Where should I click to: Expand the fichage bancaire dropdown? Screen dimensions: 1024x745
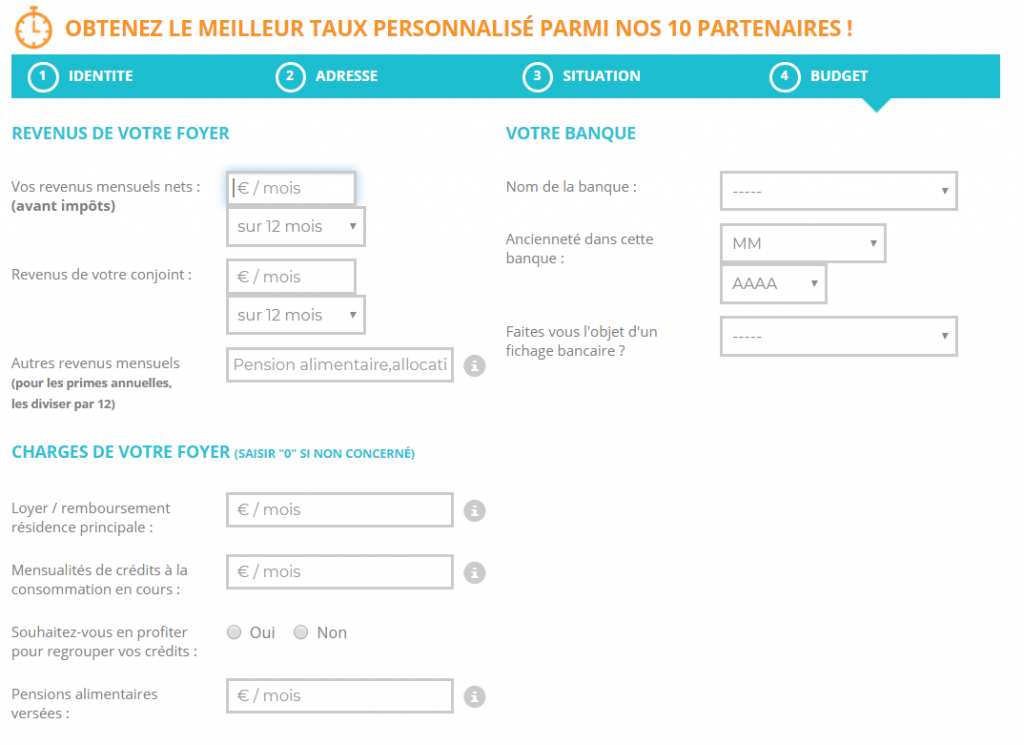click(x=838, y=337)
